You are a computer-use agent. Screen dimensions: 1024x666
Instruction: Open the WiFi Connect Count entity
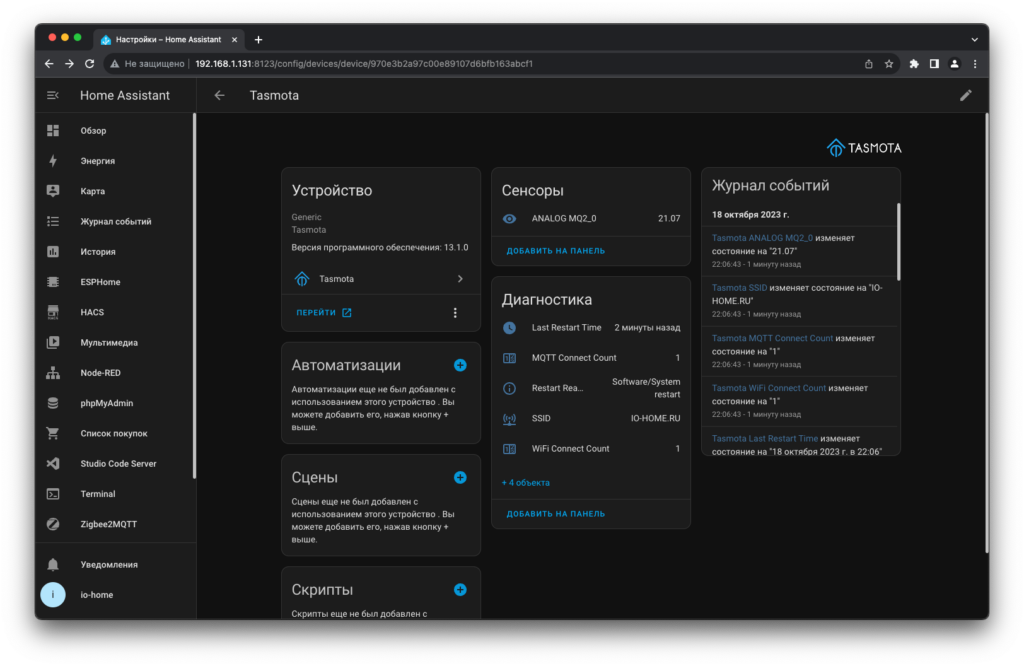591,449
